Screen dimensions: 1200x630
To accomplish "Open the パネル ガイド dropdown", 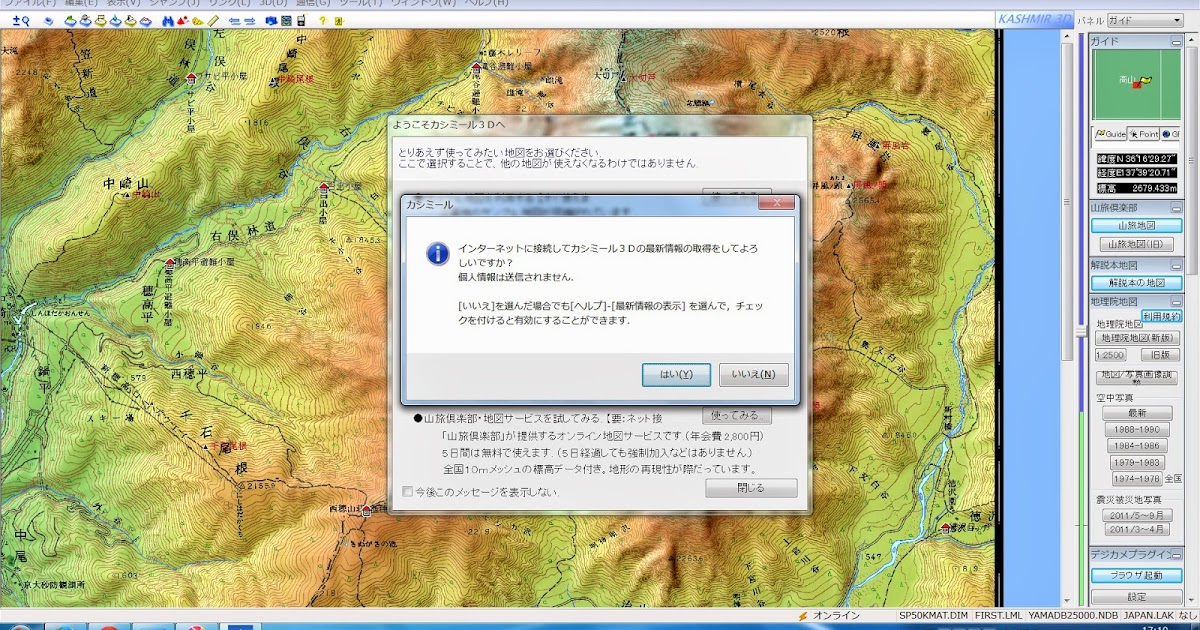I will [1144, 20].
